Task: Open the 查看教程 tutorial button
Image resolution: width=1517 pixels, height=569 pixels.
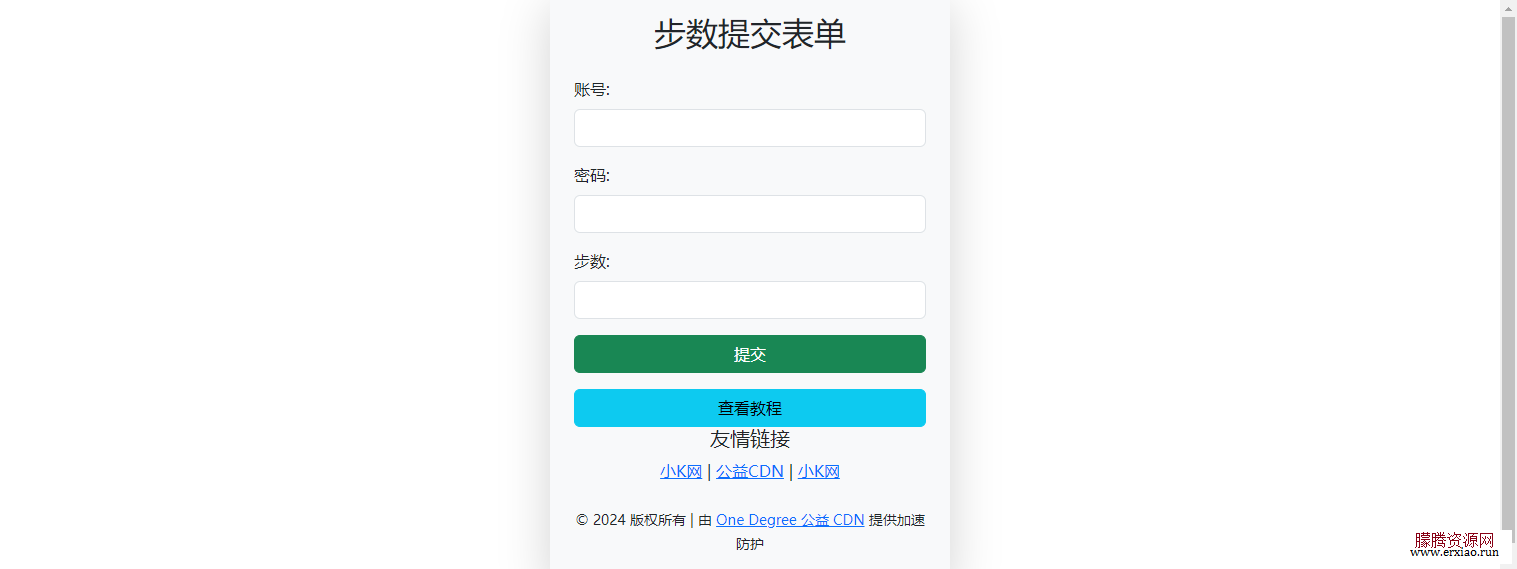Action: [750, 408]
